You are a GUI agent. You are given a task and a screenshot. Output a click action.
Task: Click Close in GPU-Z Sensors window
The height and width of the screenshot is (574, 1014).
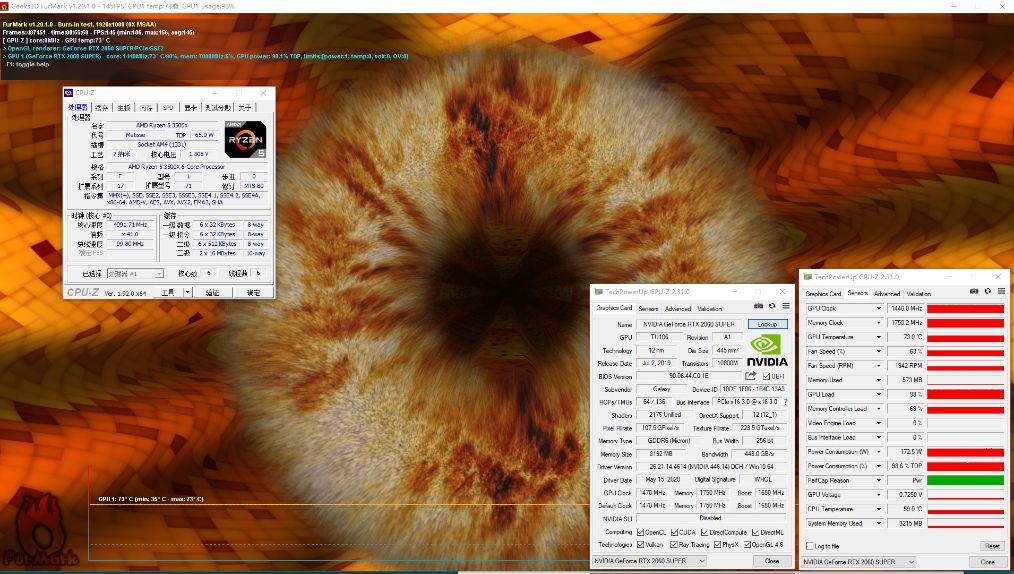[x=987, y=562]
